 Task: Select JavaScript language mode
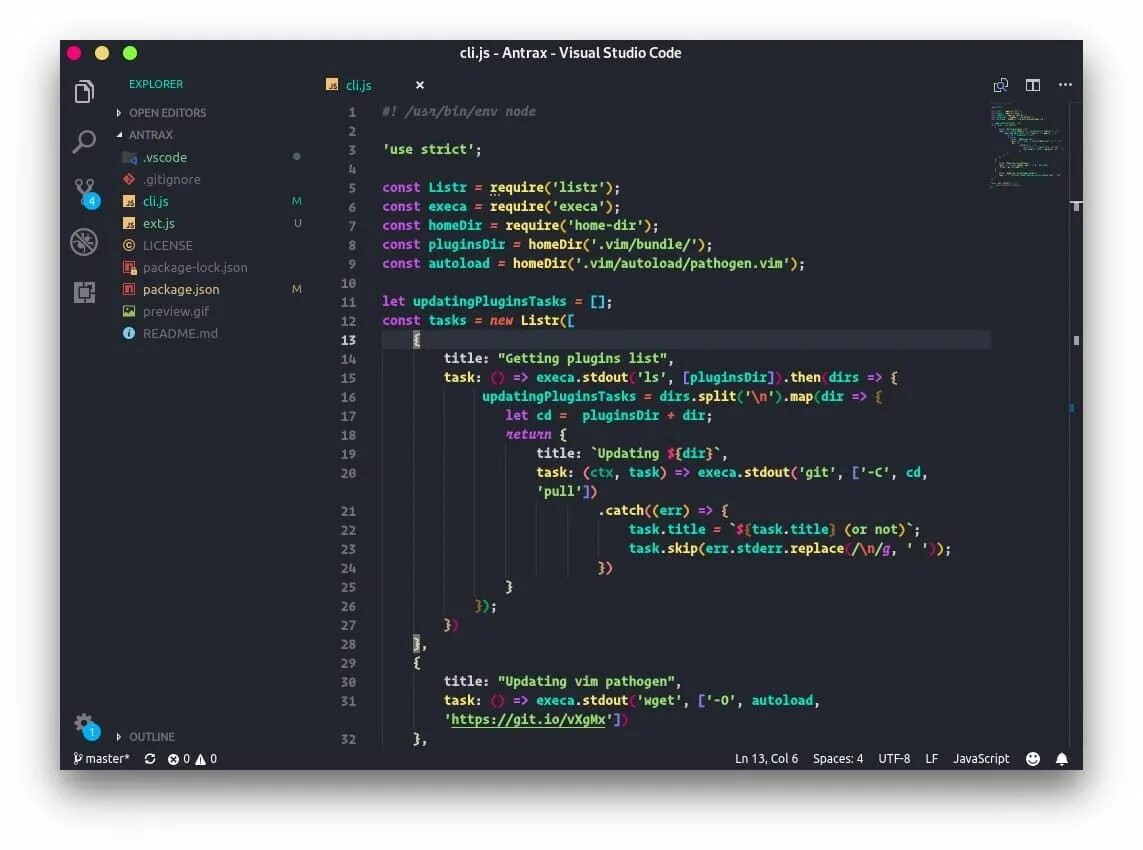[x=981, y=759]
